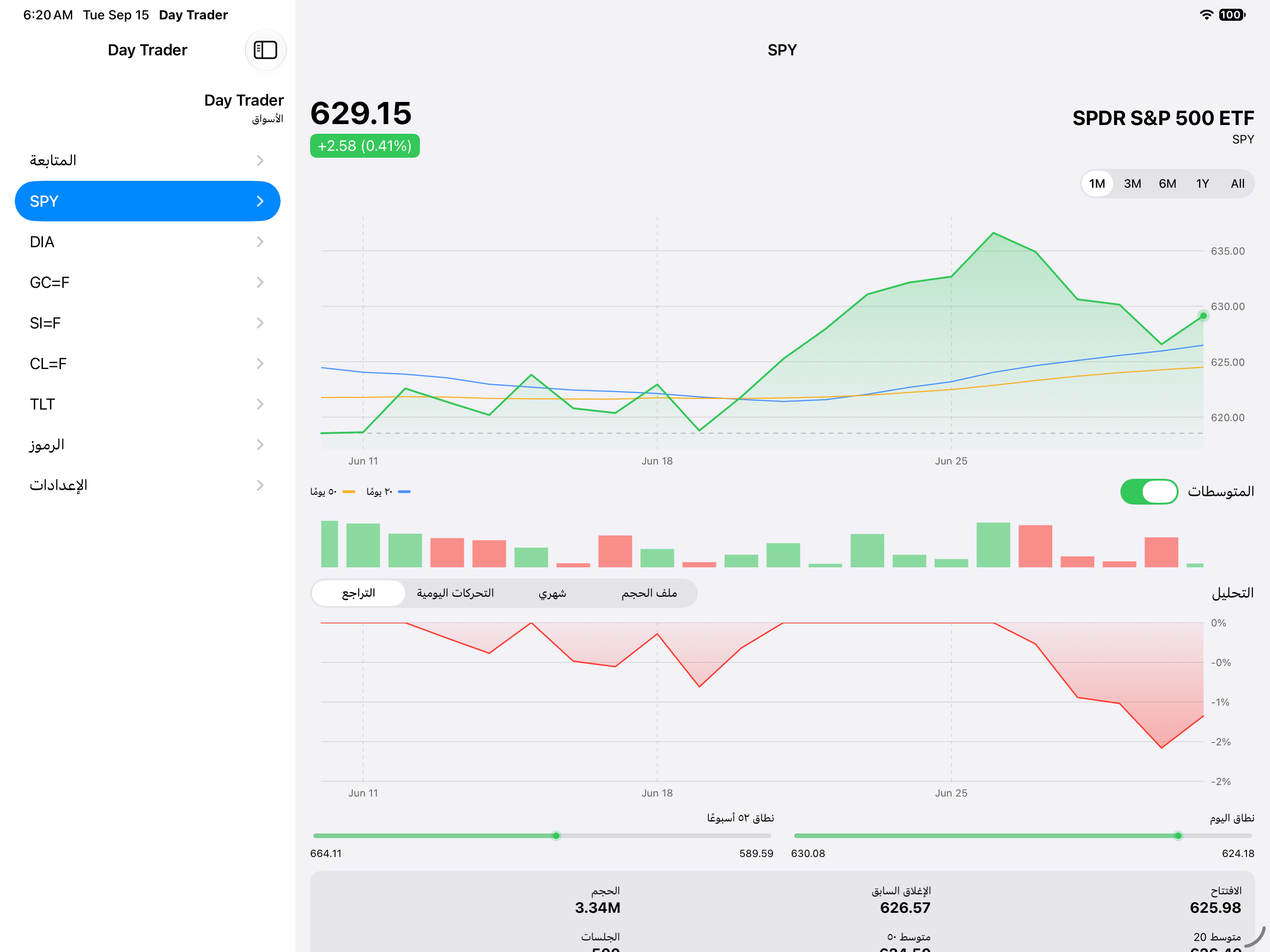Select DIA in the sidebar

tap(148, 242)
